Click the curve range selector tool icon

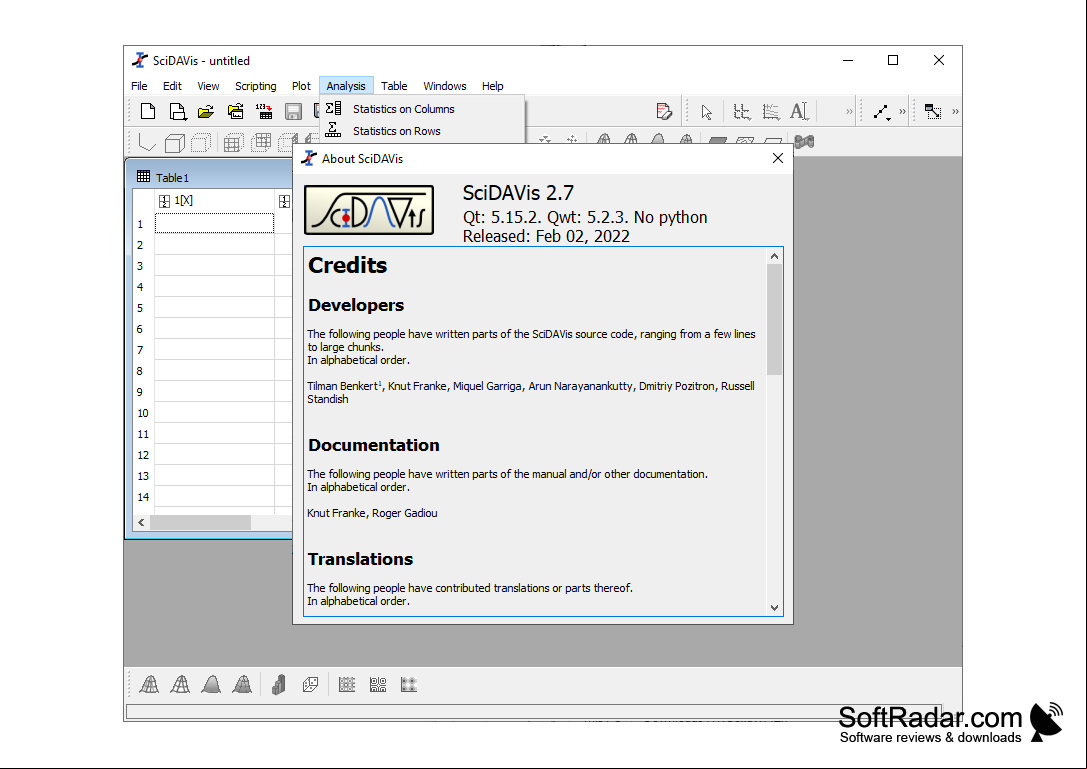pyautogui.click(x=771, y=111)
